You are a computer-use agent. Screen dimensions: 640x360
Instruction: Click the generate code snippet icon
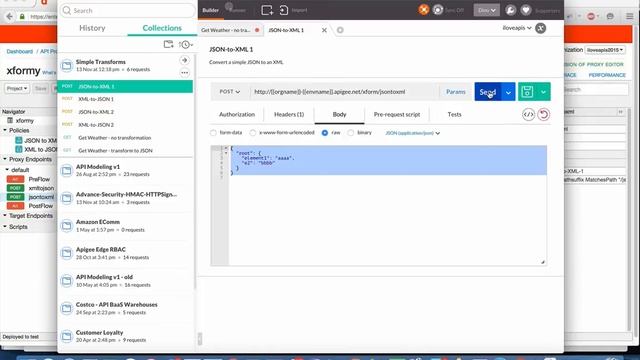point(528,115)
